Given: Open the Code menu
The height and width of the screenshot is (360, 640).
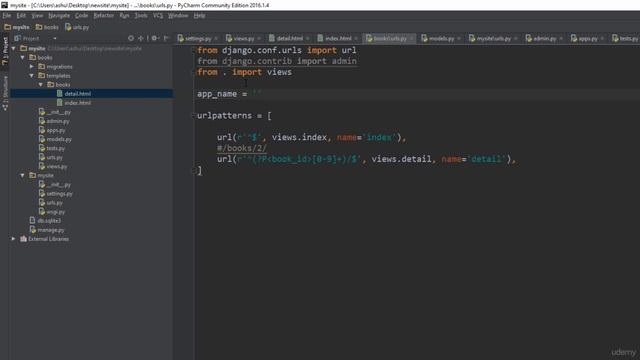Looking at the screenshot, I should (x=81, y=16).
